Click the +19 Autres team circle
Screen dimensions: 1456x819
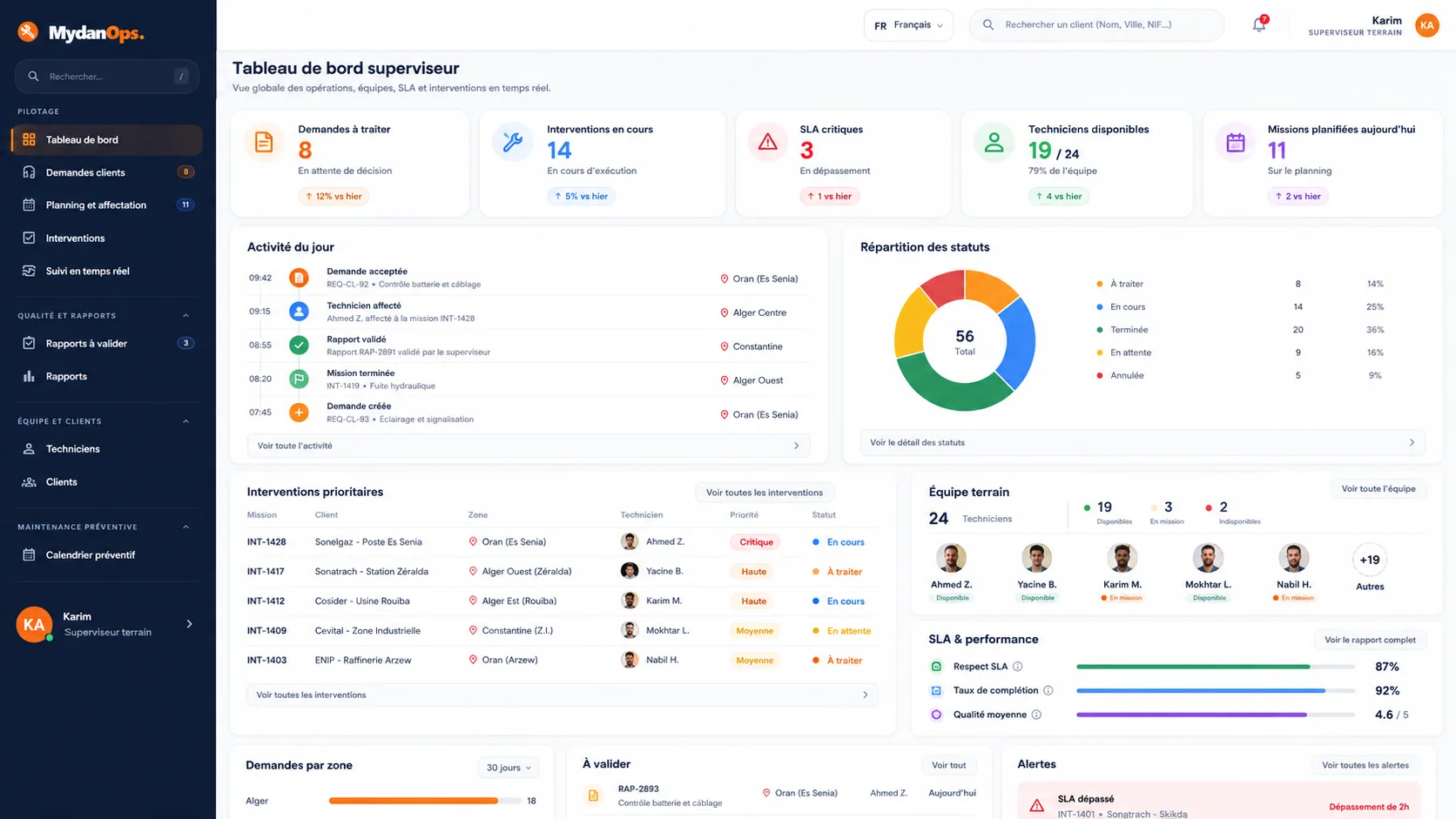click(x=1370, y=560)
